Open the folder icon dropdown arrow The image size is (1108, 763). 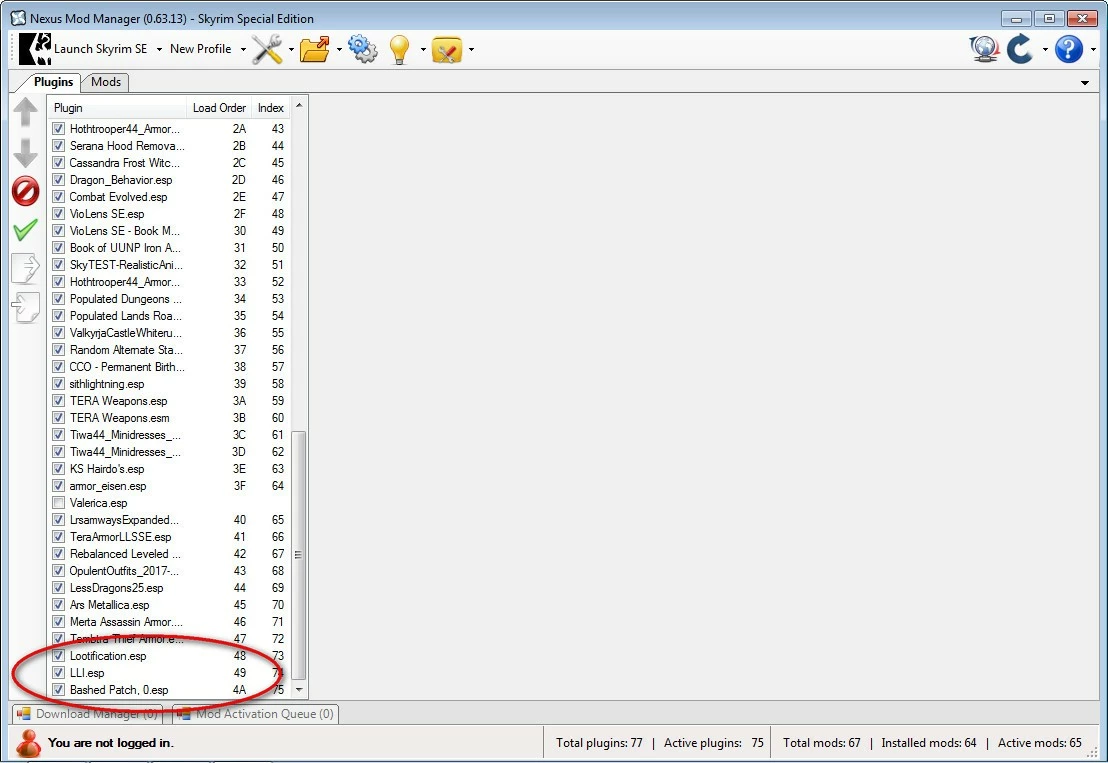(x=339, y=49)
